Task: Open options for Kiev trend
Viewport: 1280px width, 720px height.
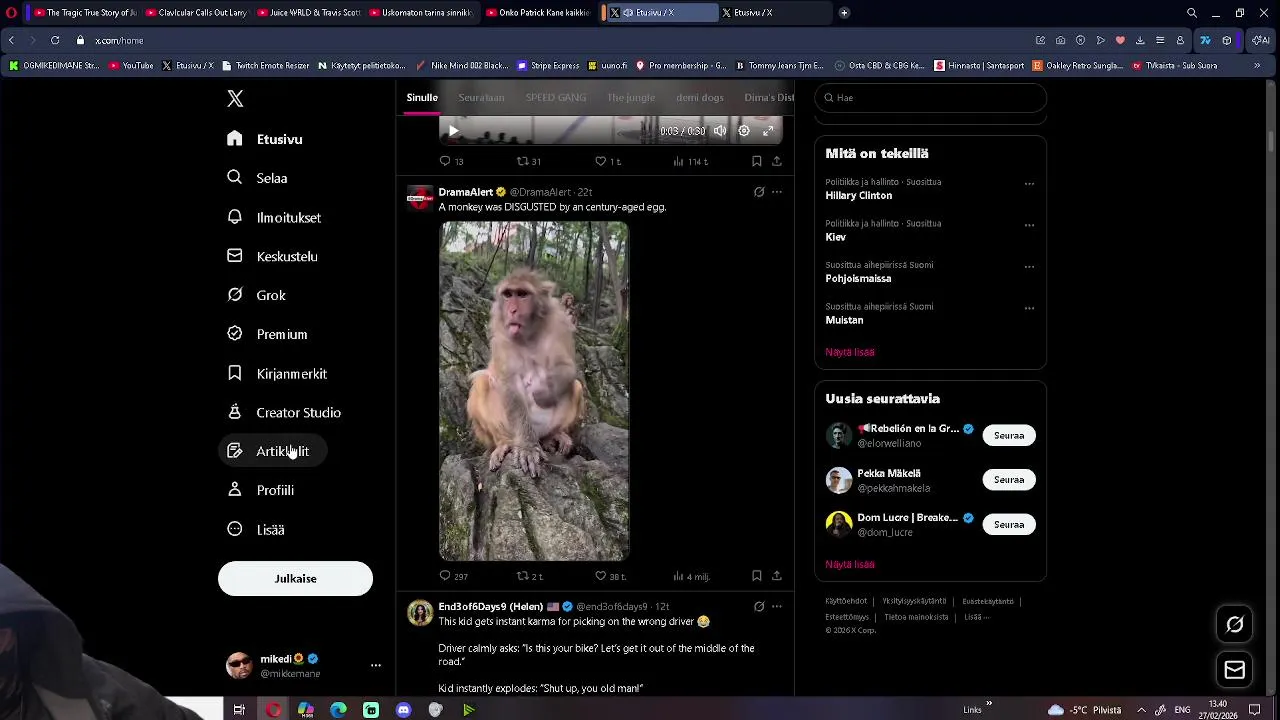Action: pyautogui.click(x=1029, y=226)
